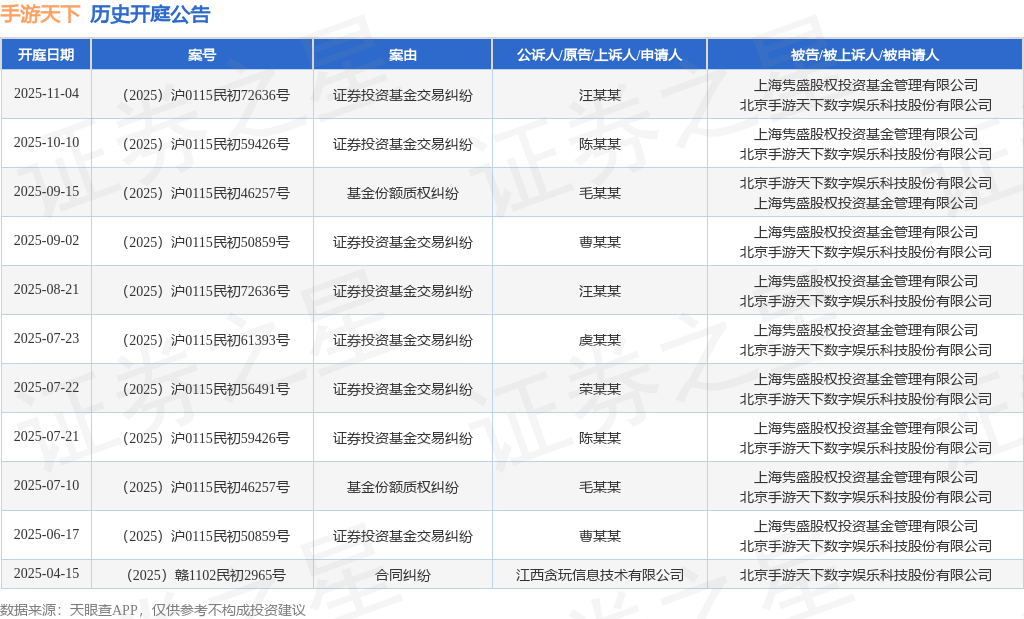Click the date 2025-06-17
Viewport: 1024px width, 619px height.
coord(46,534)
